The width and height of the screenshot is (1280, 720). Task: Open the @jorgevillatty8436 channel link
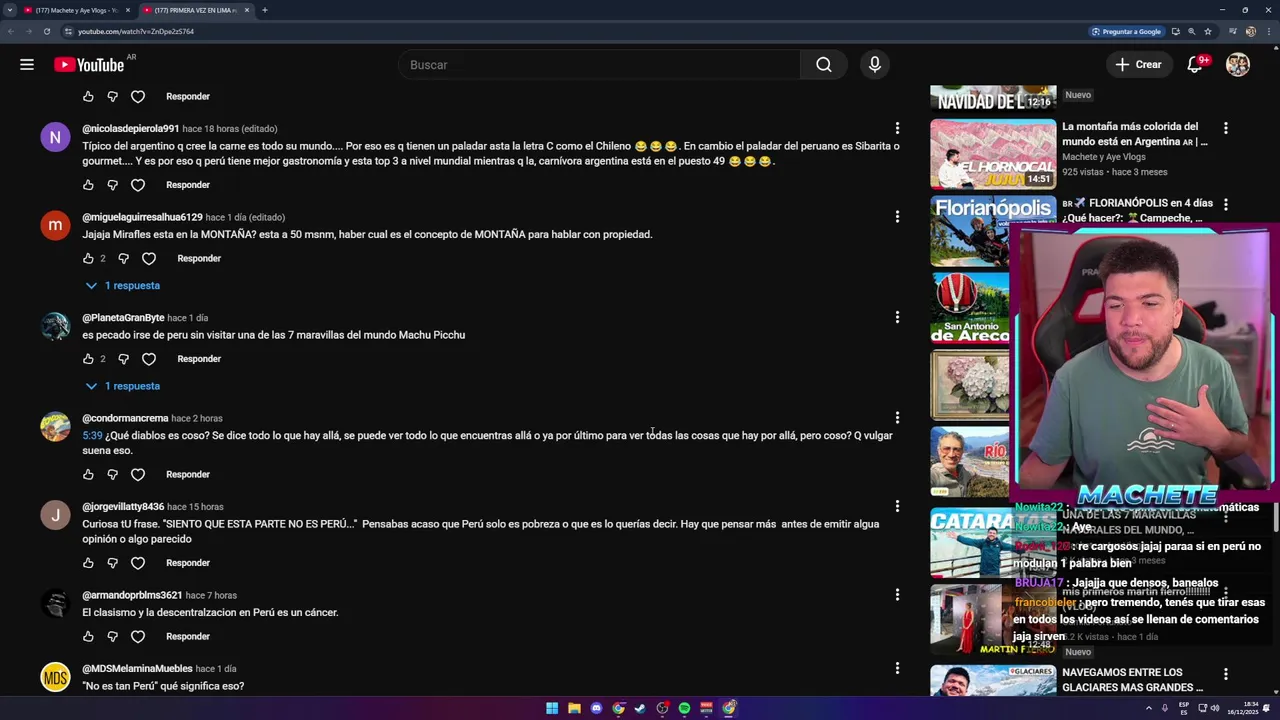point(123,507)
